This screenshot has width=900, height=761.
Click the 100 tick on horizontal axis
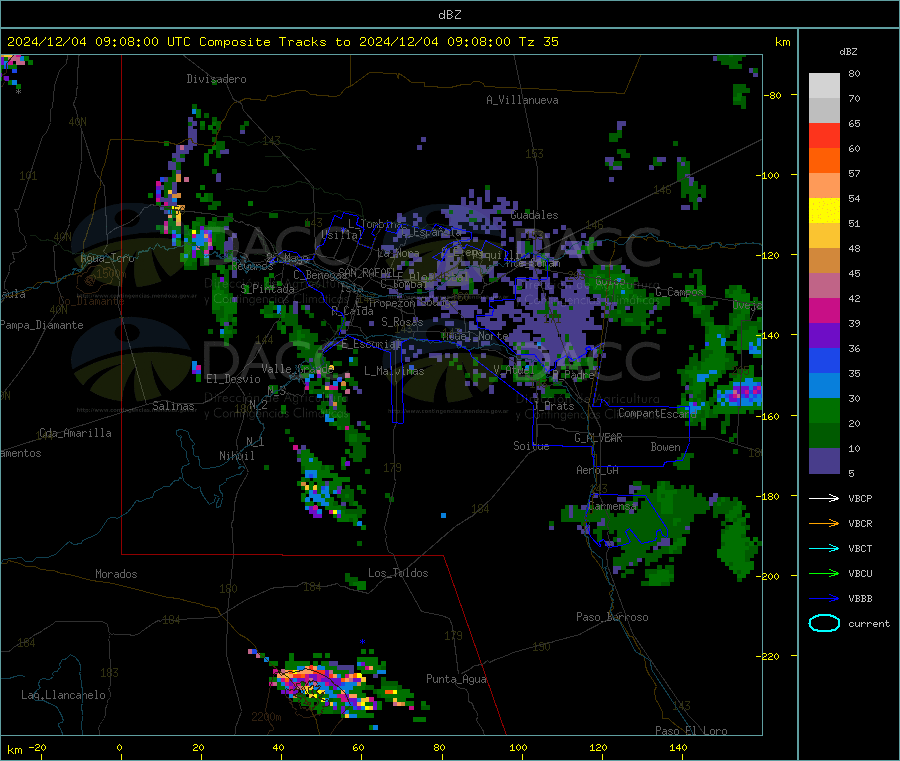click(x=518, y=747)
